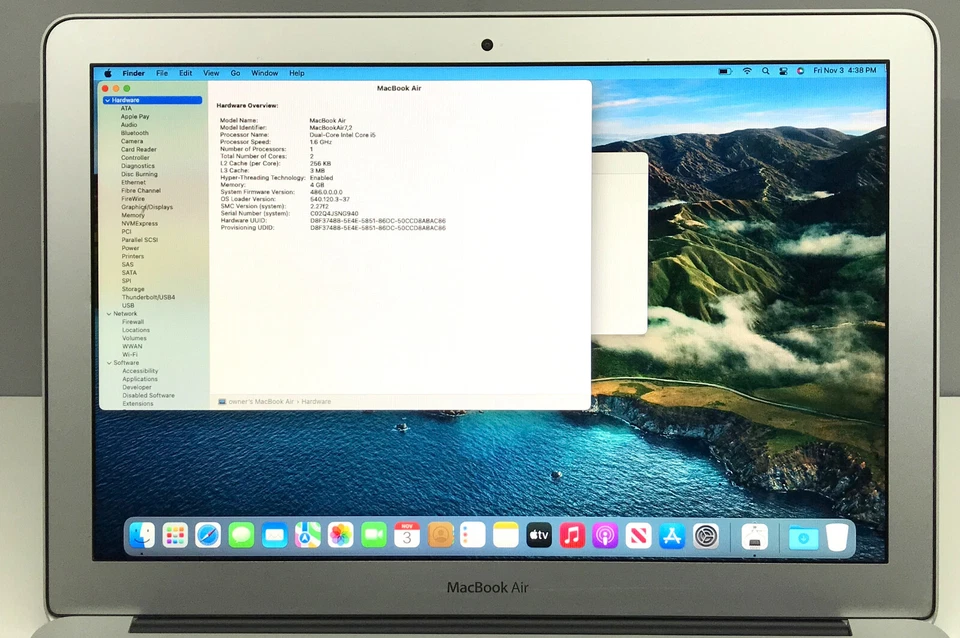Launch the Music app from the Dock

tap(572, 535)
